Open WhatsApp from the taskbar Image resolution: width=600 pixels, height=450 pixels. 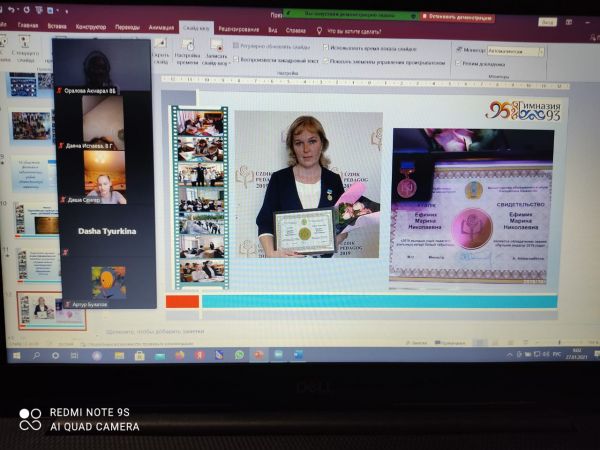(x=240, y=355)
